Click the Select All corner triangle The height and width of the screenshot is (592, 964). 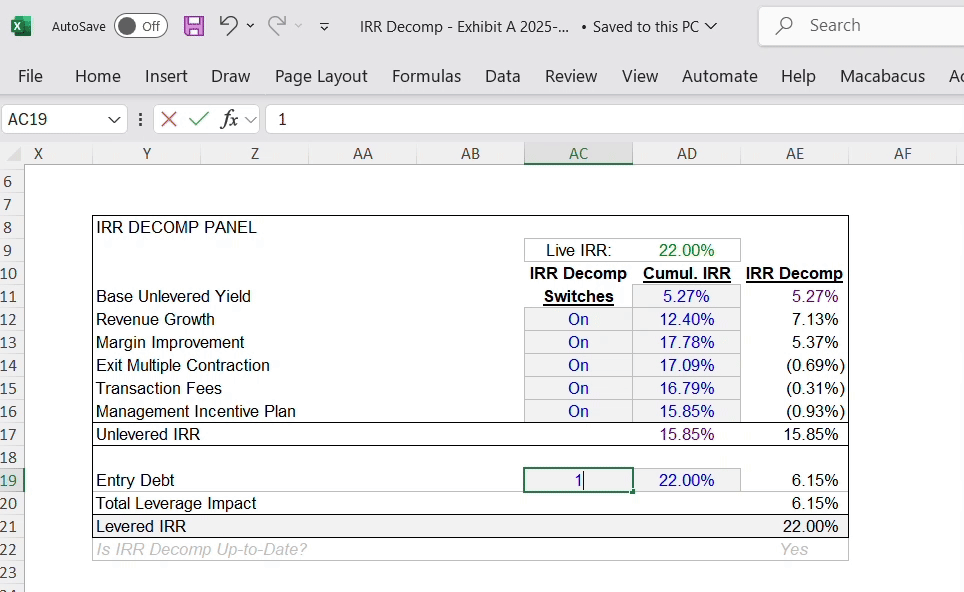coord(13,154)
